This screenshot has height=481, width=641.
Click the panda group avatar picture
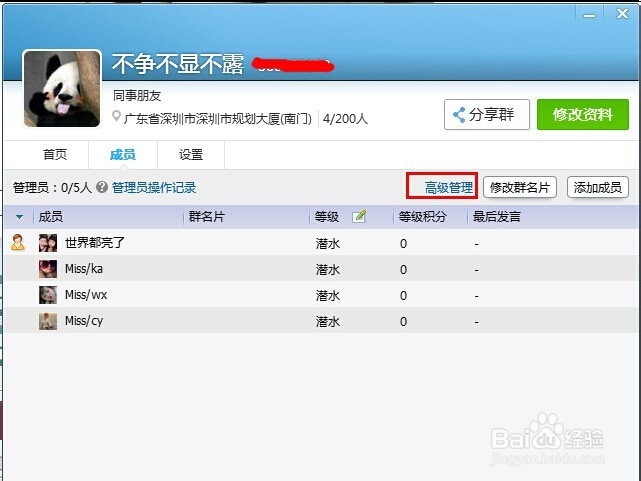tap(62, 89)
